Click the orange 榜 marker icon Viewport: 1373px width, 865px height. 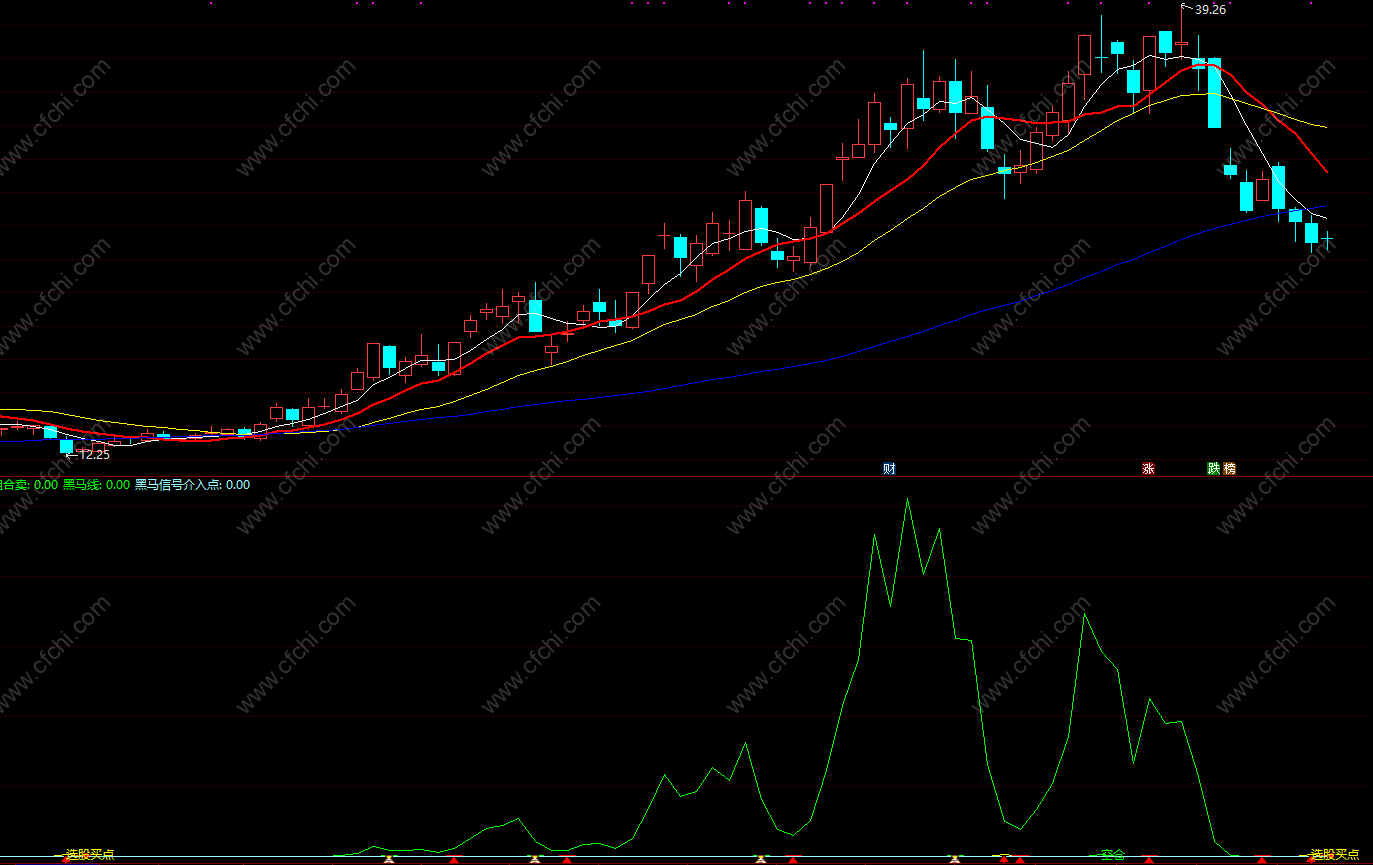pyautogui.click(x=1229, y=469)
